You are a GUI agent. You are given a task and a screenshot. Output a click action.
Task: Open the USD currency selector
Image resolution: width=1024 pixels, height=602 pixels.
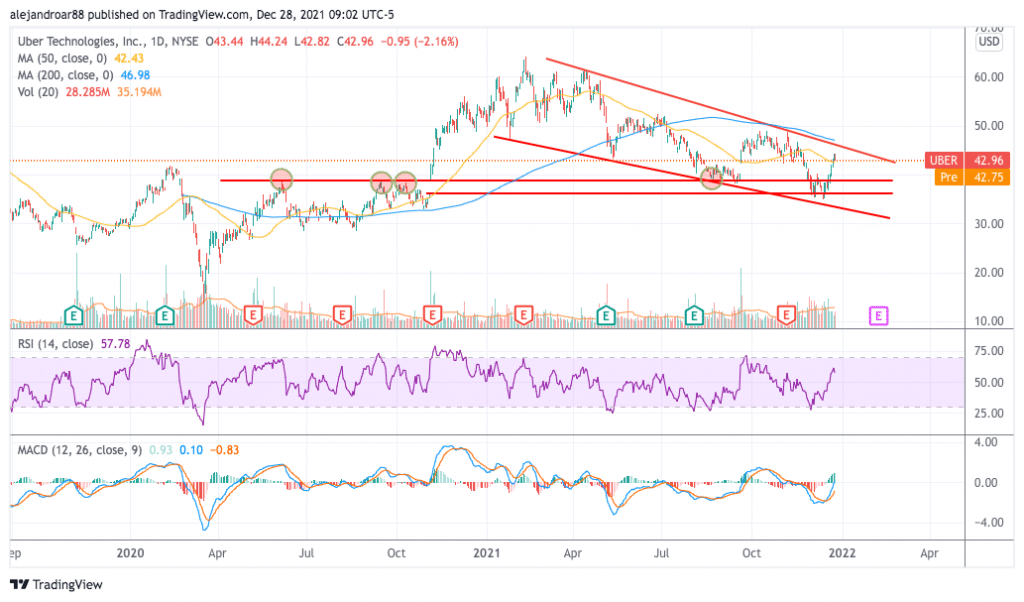coord(989,42)
